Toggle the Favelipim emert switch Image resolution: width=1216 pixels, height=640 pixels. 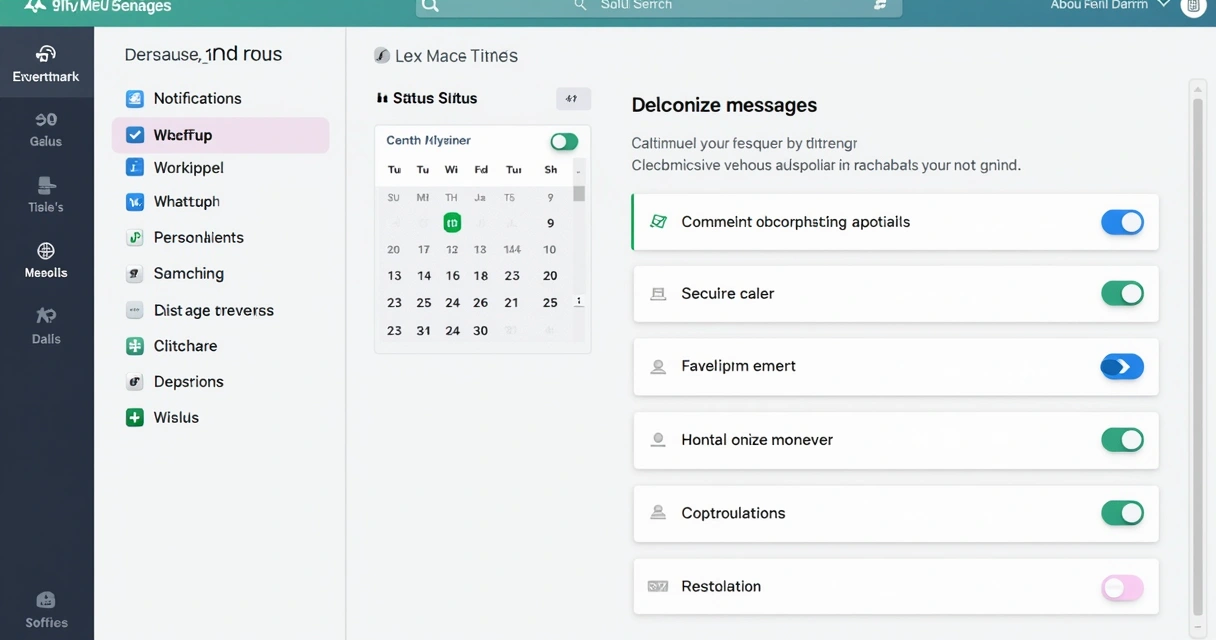(x=1122, y=367)
